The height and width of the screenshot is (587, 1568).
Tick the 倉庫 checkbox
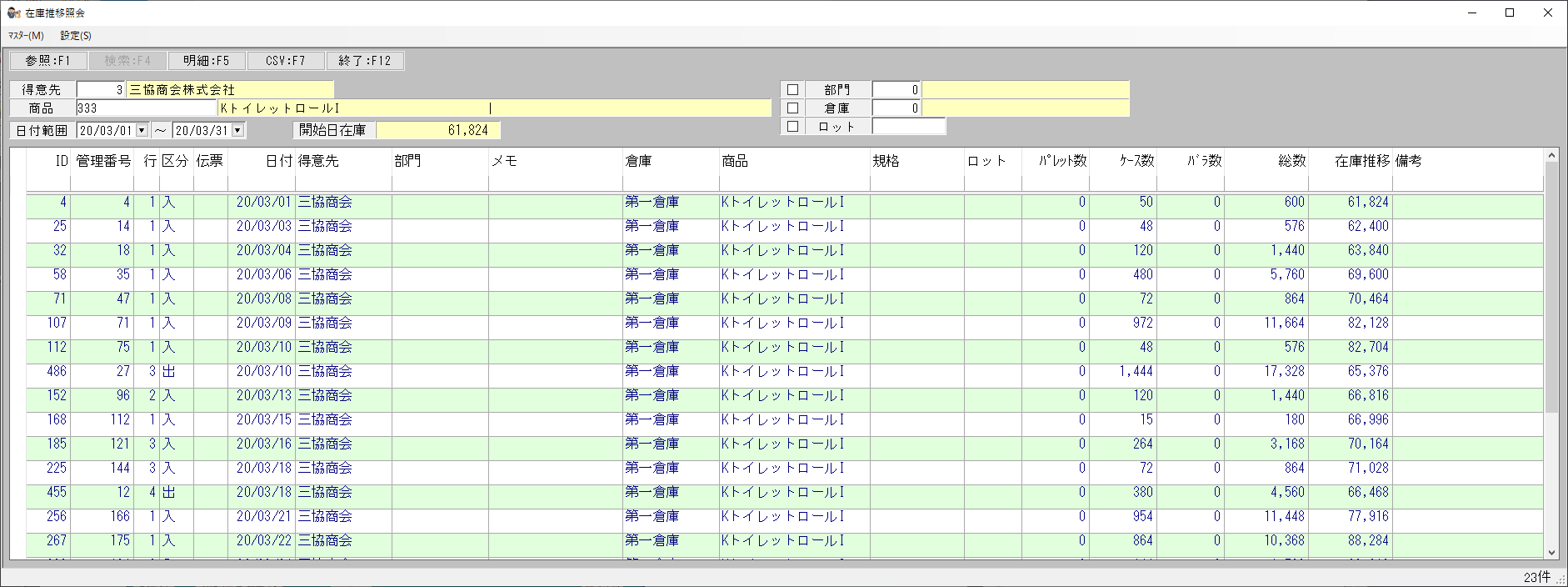point(792,108)
